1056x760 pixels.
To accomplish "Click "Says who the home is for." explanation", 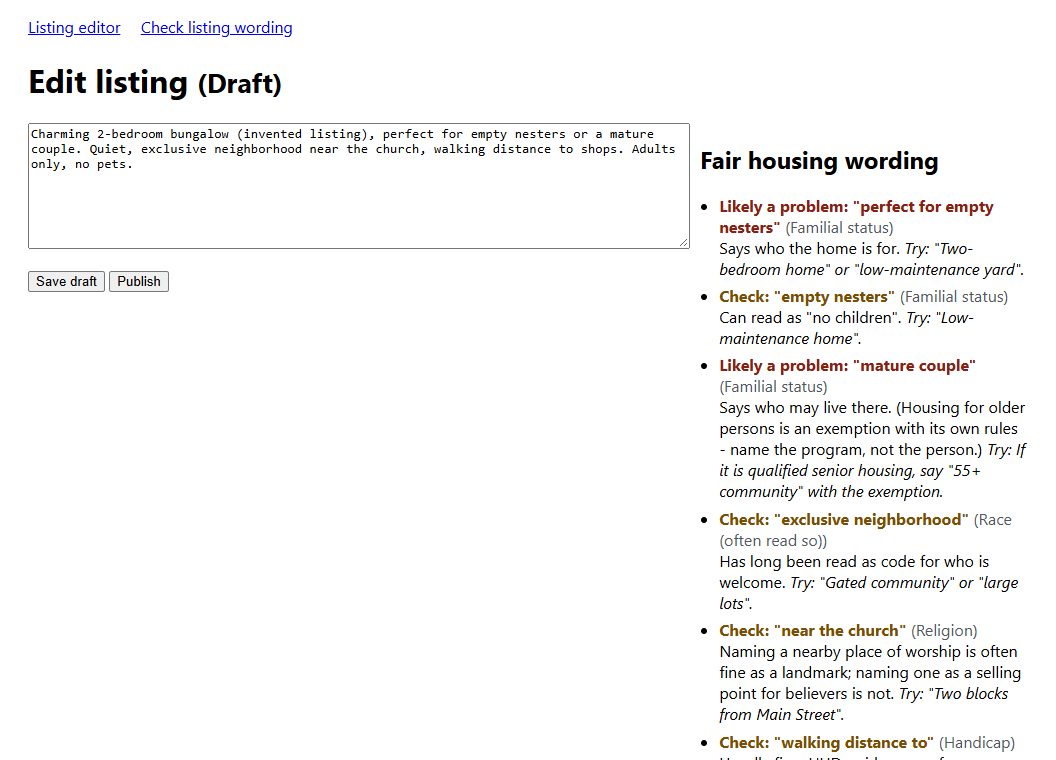I will tap(810, 249).
